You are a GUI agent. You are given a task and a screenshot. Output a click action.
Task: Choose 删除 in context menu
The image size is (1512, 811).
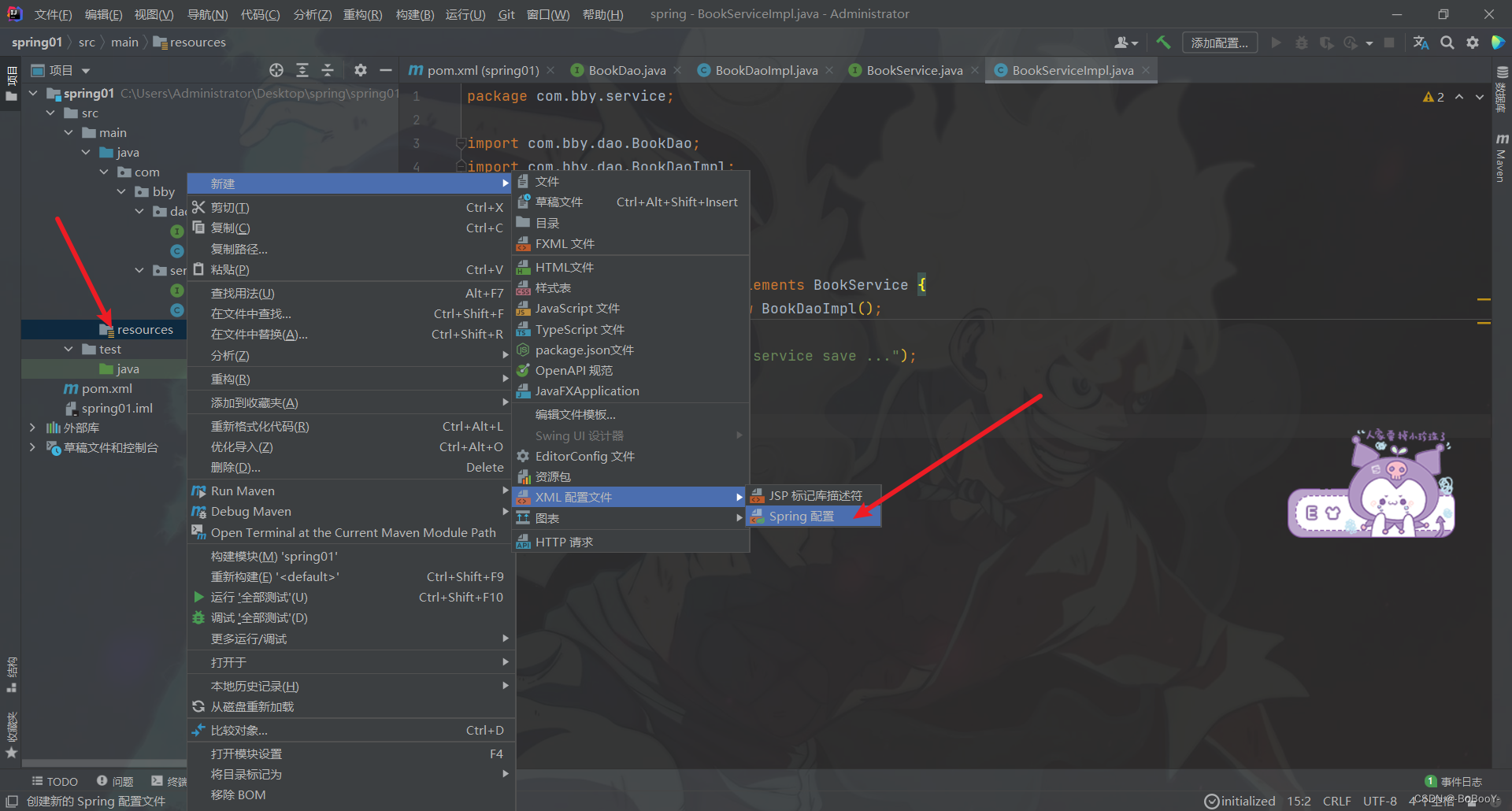(350, 467)
